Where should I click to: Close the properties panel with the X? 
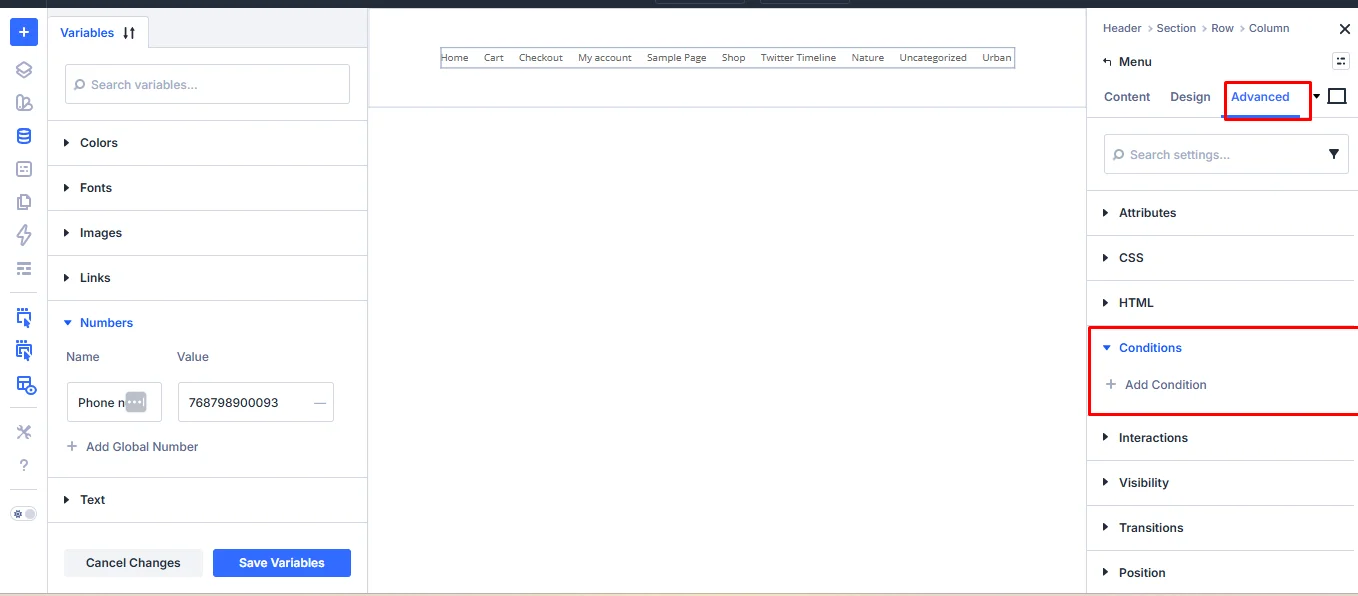point(1344,29)
